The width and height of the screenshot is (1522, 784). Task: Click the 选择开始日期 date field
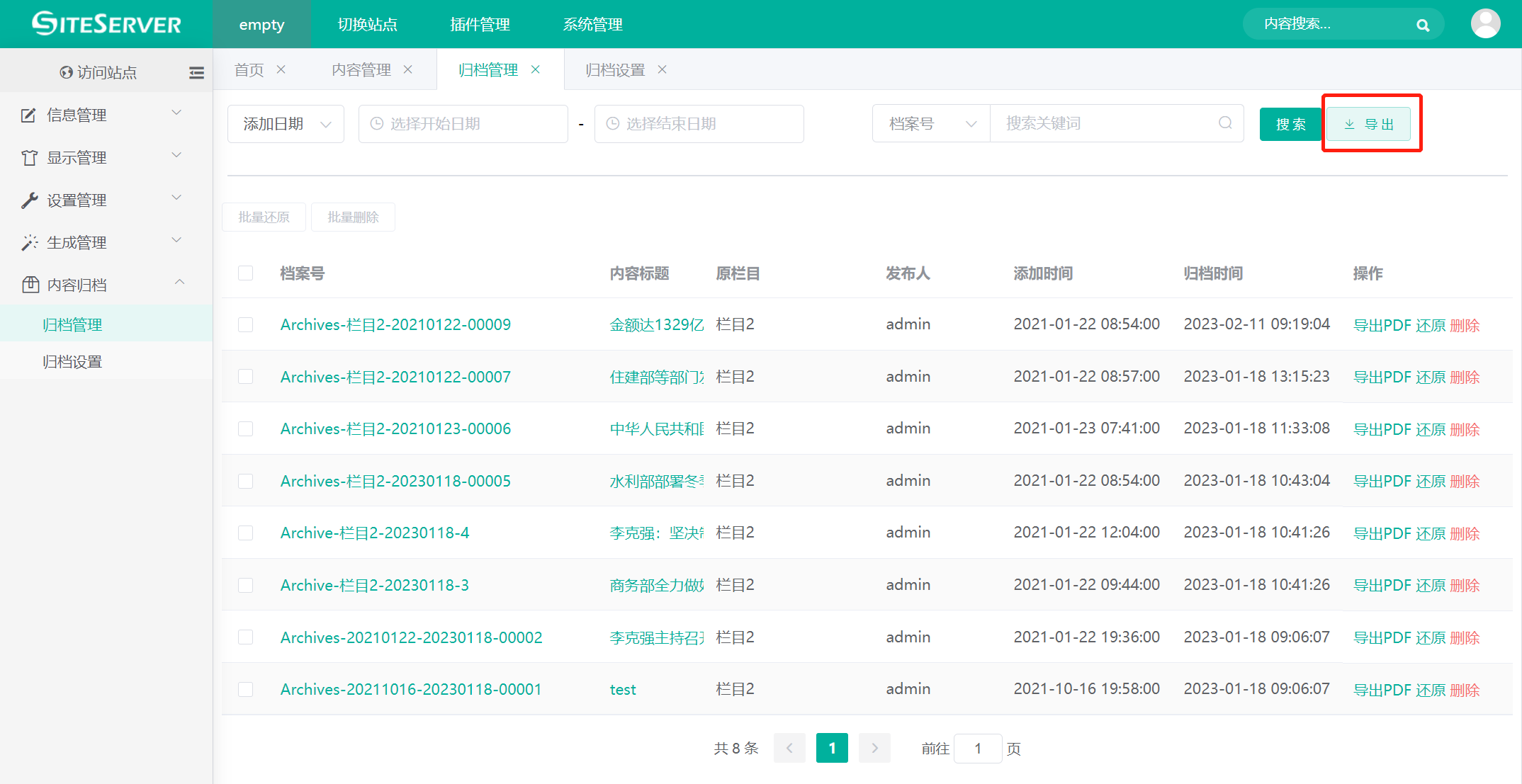(463, 124)
